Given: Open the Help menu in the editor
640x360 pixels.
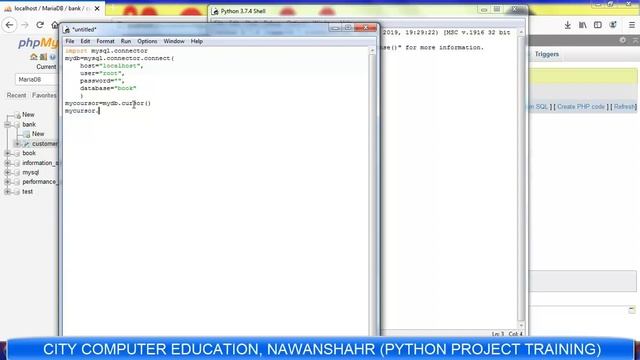Looking at the screenshot, I should (197, 41).
